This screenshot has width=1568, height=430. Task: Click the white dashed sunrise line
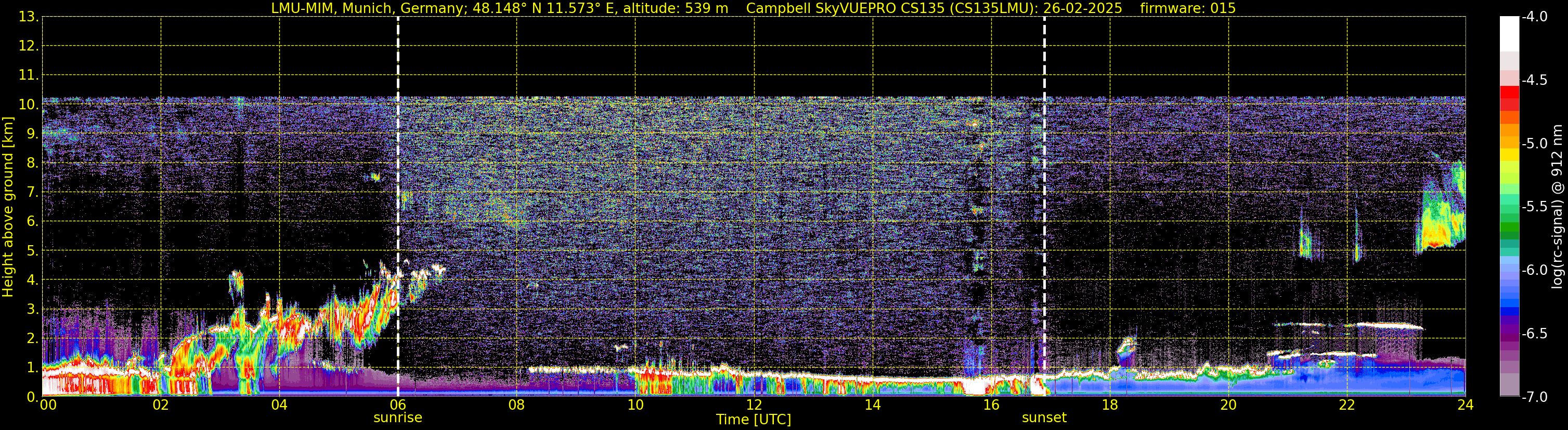click(x=398, y=207)
